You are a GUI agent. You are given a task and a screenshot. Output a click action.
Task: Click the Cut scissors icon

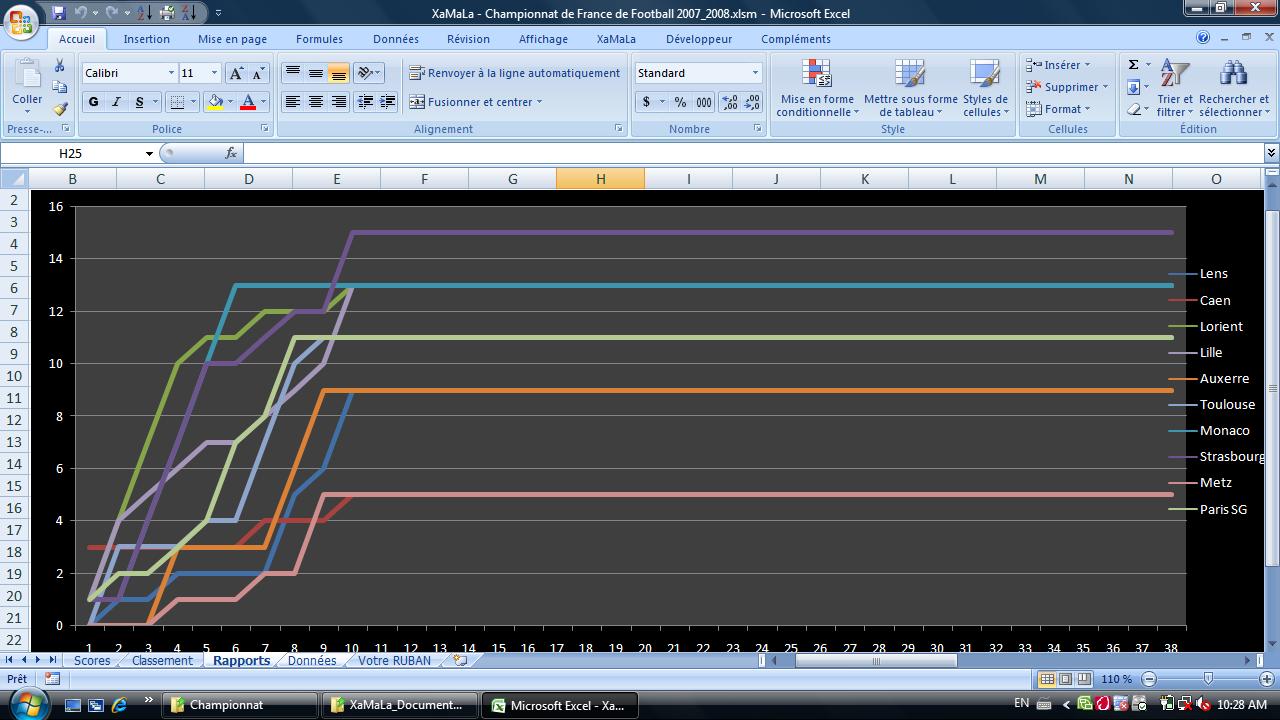[x=60, y=65]
